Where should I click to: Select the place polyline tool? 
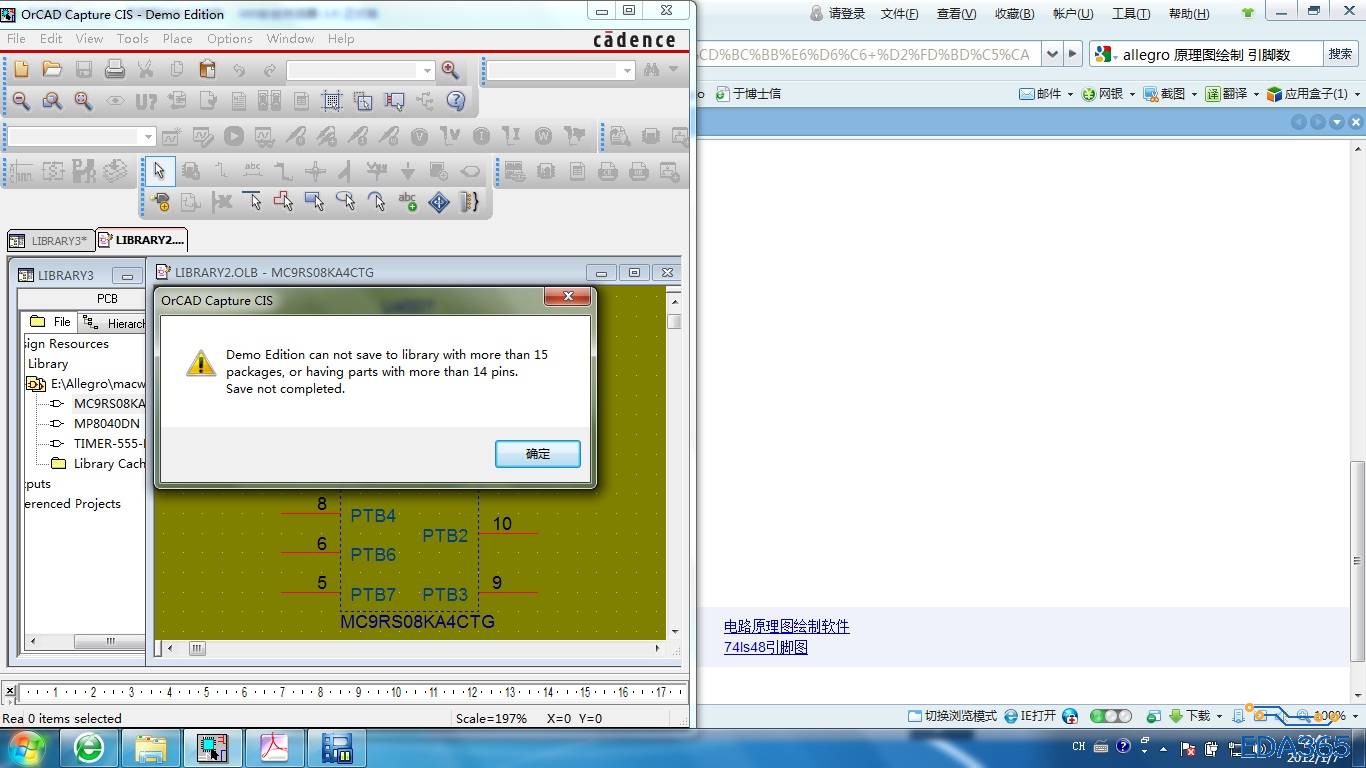tap(284, 201)
